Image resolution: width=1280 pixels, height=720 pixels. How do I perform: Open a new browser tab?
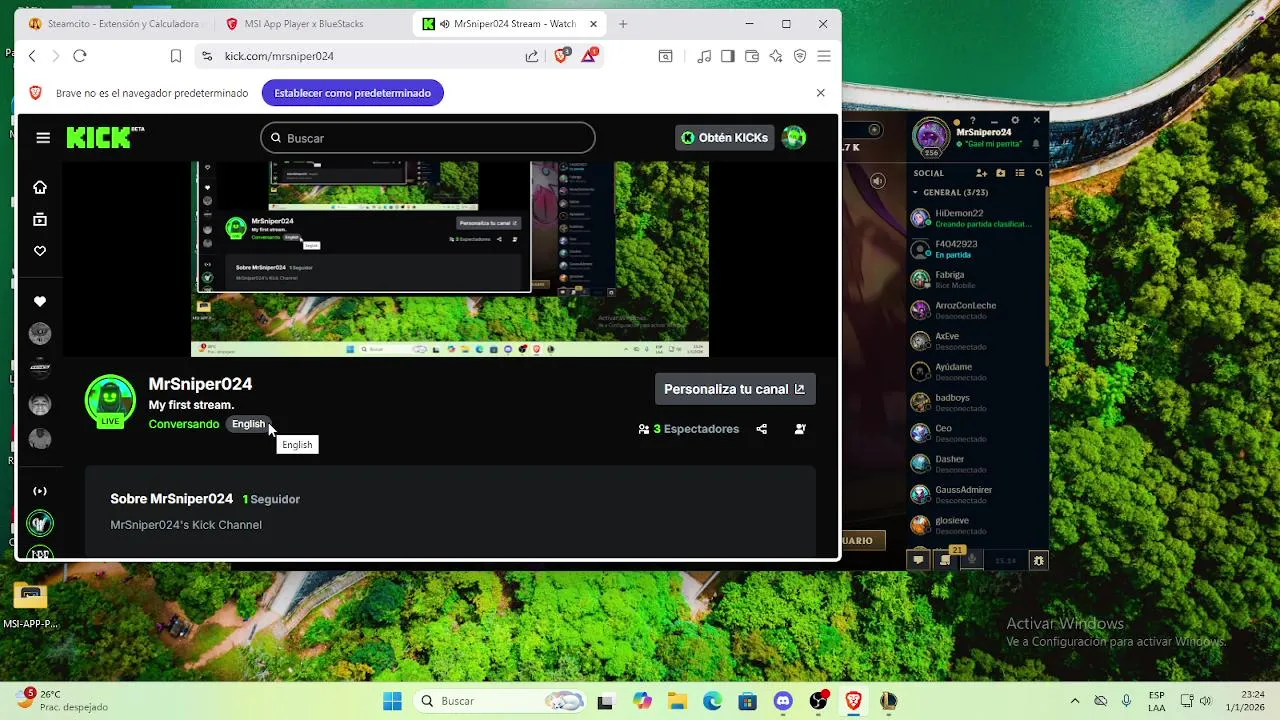[x=623, y=24]
